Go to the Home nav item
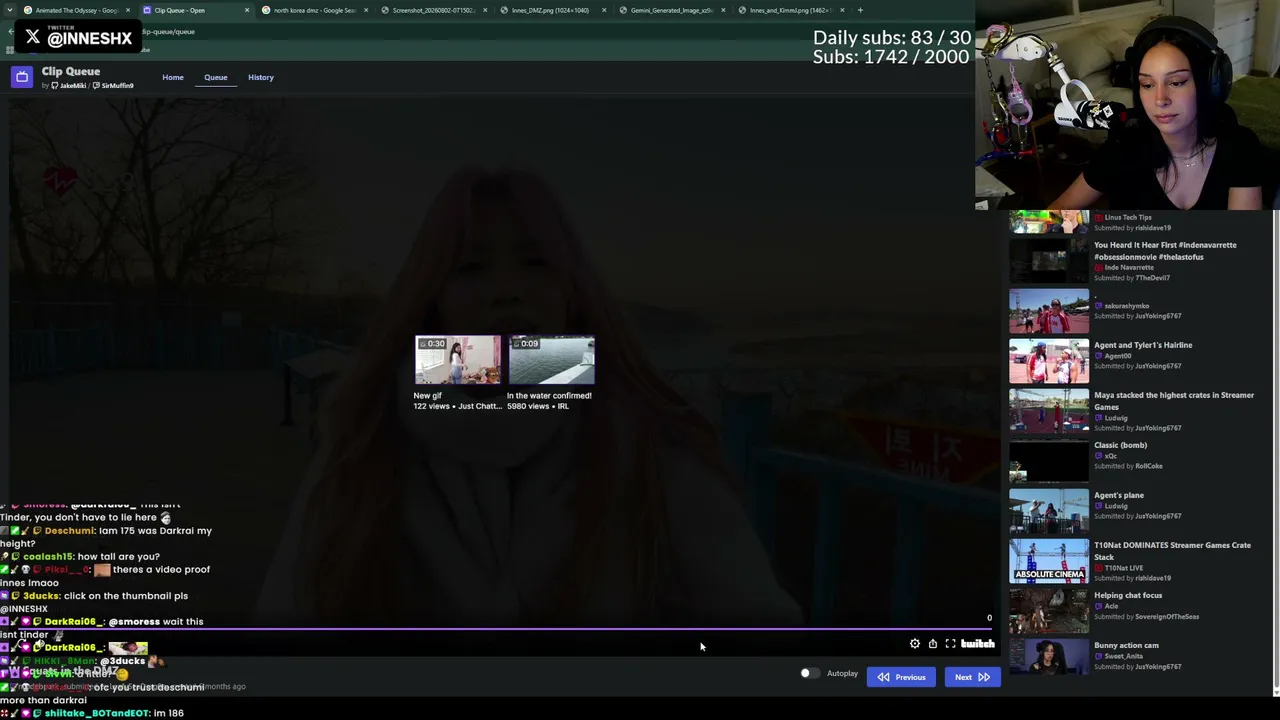The image size is (1280, 720). click(x=173, y=77)
